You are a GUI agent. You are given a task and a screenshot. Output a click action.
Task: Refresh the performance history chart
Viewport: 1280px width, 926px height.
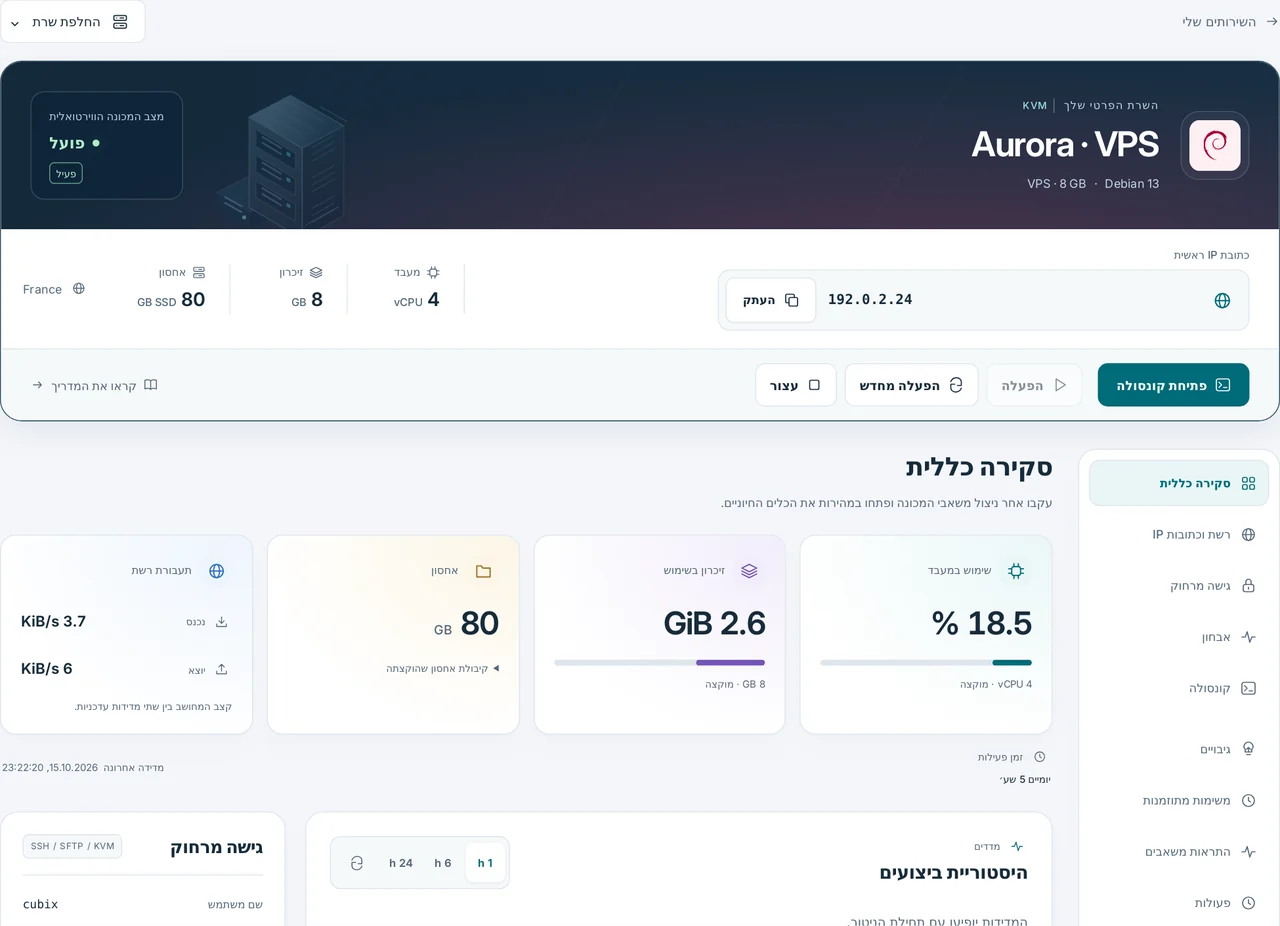click(356, 863)
